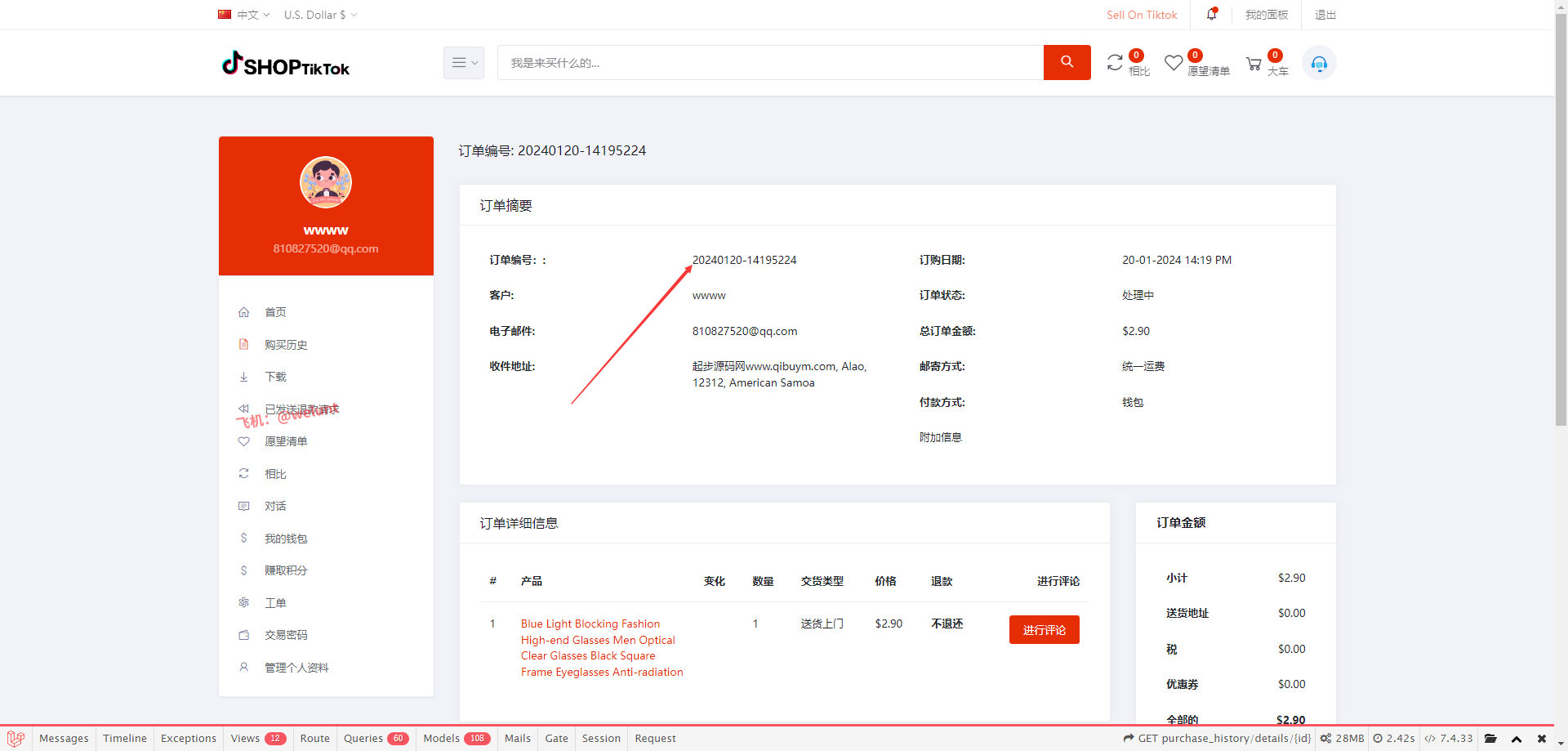Click the heart icon beside sidebar 愿望清单
The image size is (1568, 751).
tap(243, 441)
